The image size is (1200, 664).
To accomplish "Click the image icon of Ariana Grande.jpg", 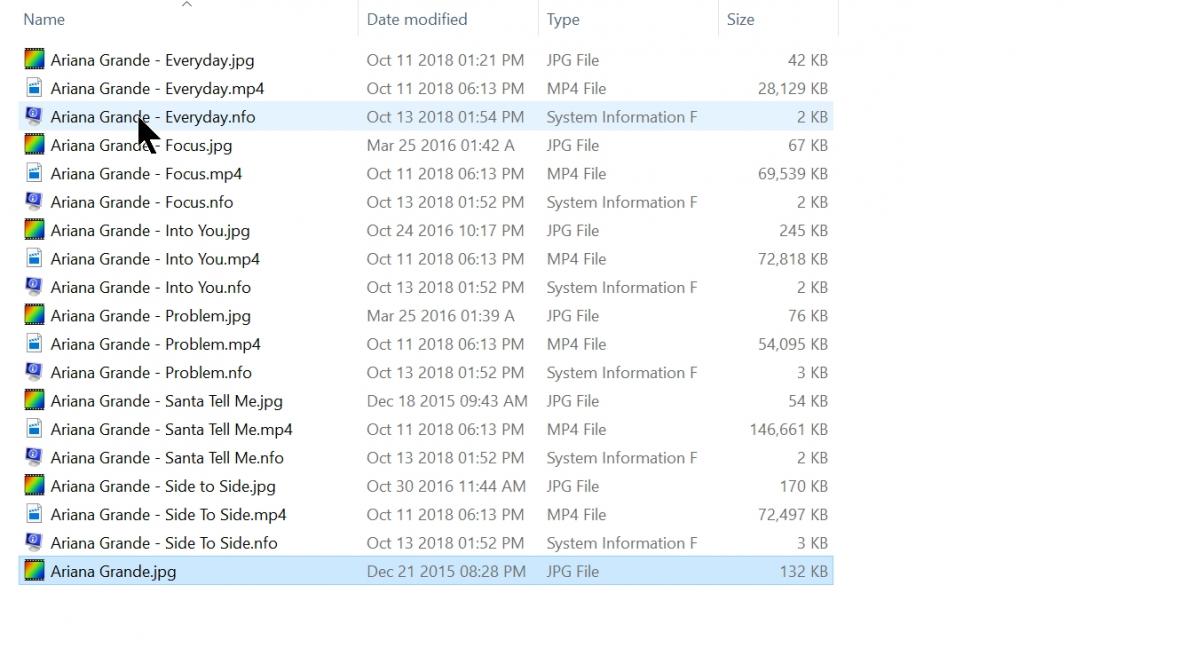I will point(34,571).
